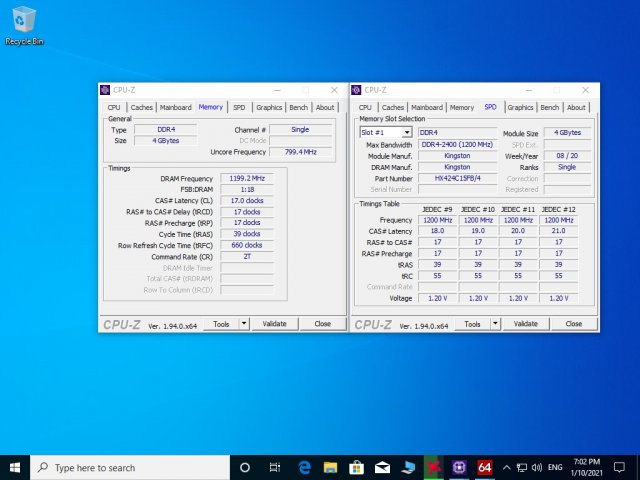
Task: Open Graphics tab in right CPU-Z window
Action: click(520, 107)
